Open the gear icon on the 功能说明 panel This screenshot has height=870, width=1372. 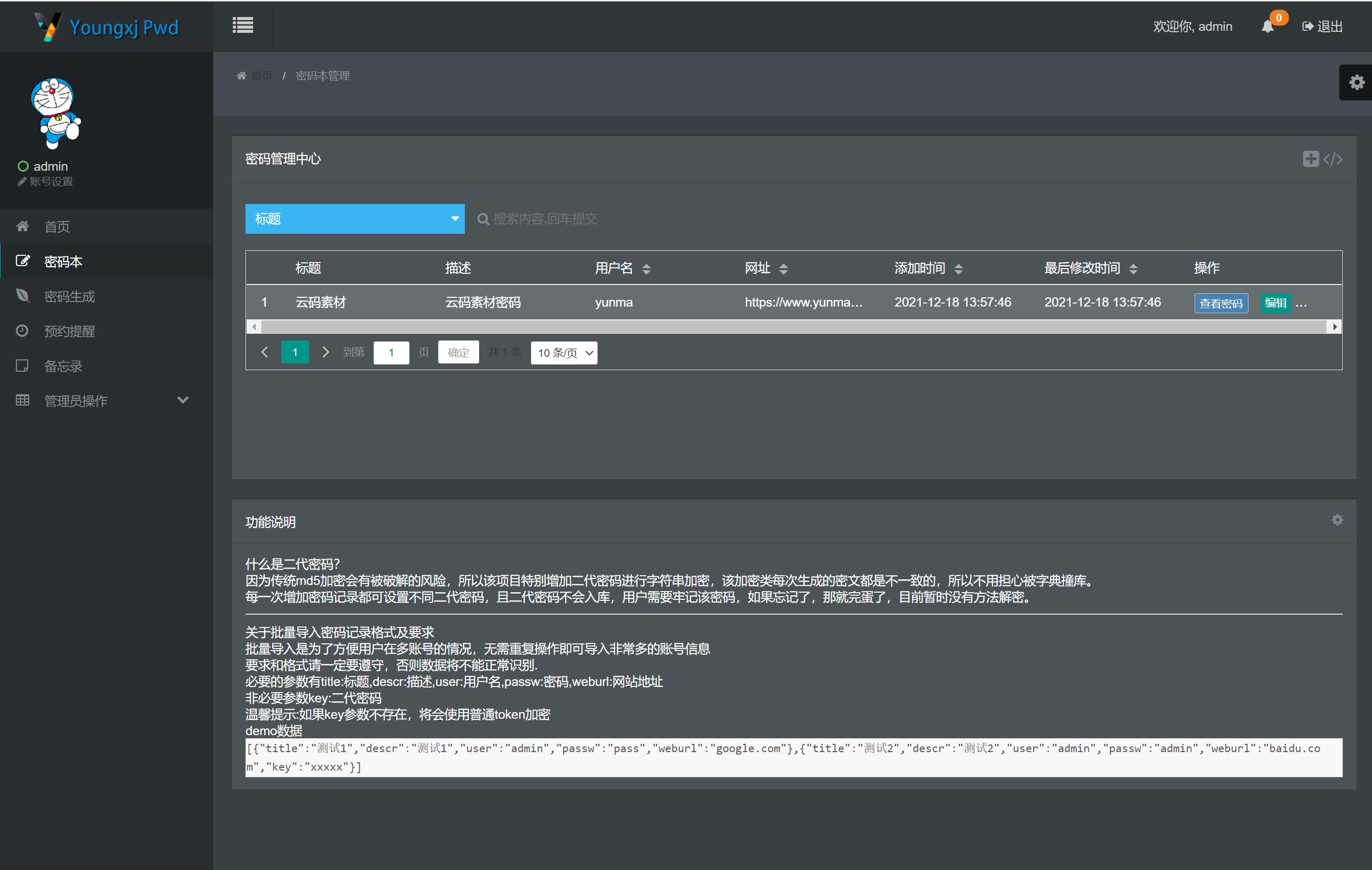(1338, 520)
